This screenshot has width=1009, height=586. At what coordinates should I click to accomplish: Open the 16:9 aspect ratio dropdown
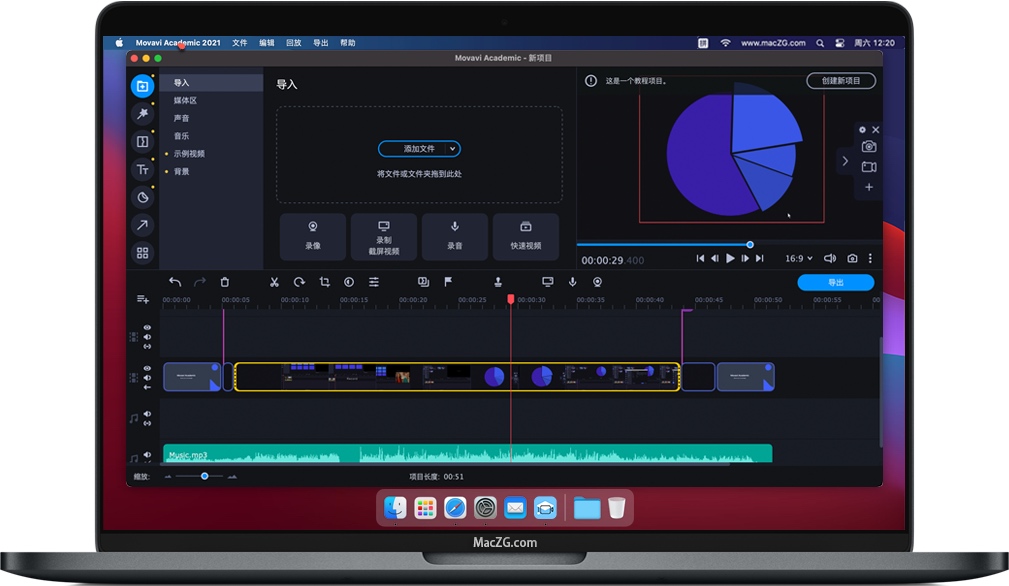799,258
